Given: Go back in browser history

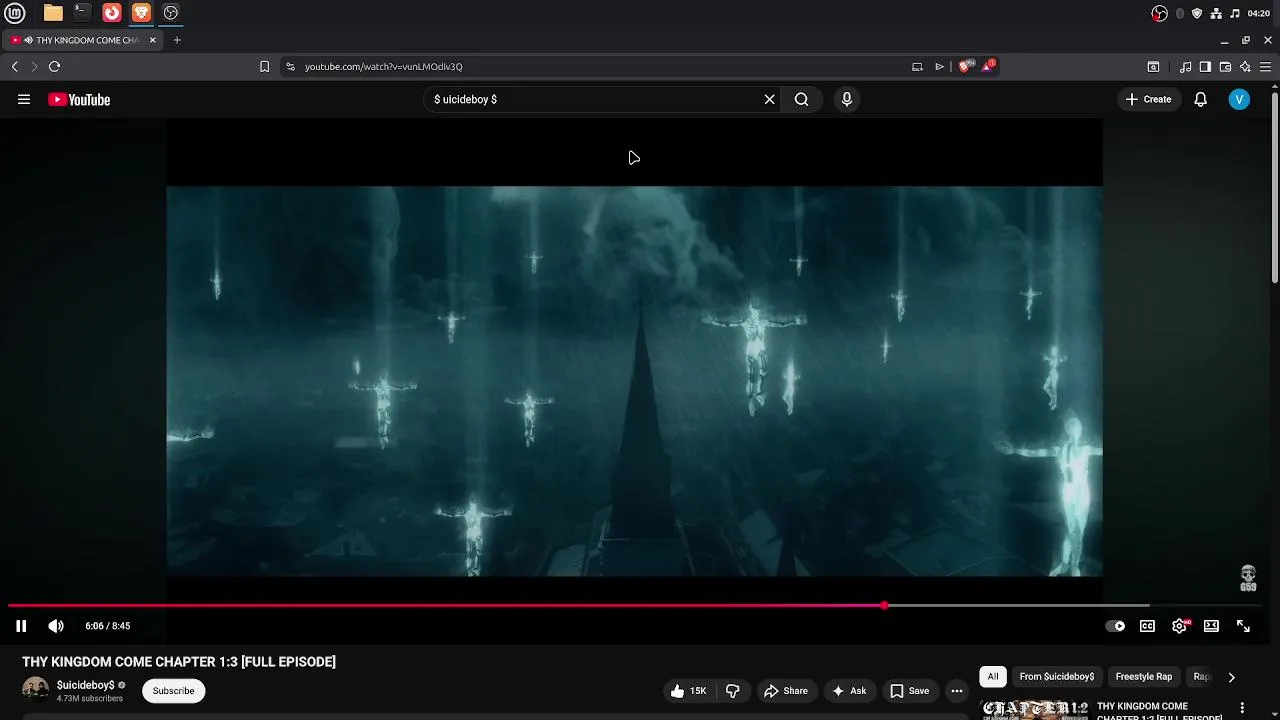Looking at the screenshot, I should pyautogui.click(x=15, y=66).
